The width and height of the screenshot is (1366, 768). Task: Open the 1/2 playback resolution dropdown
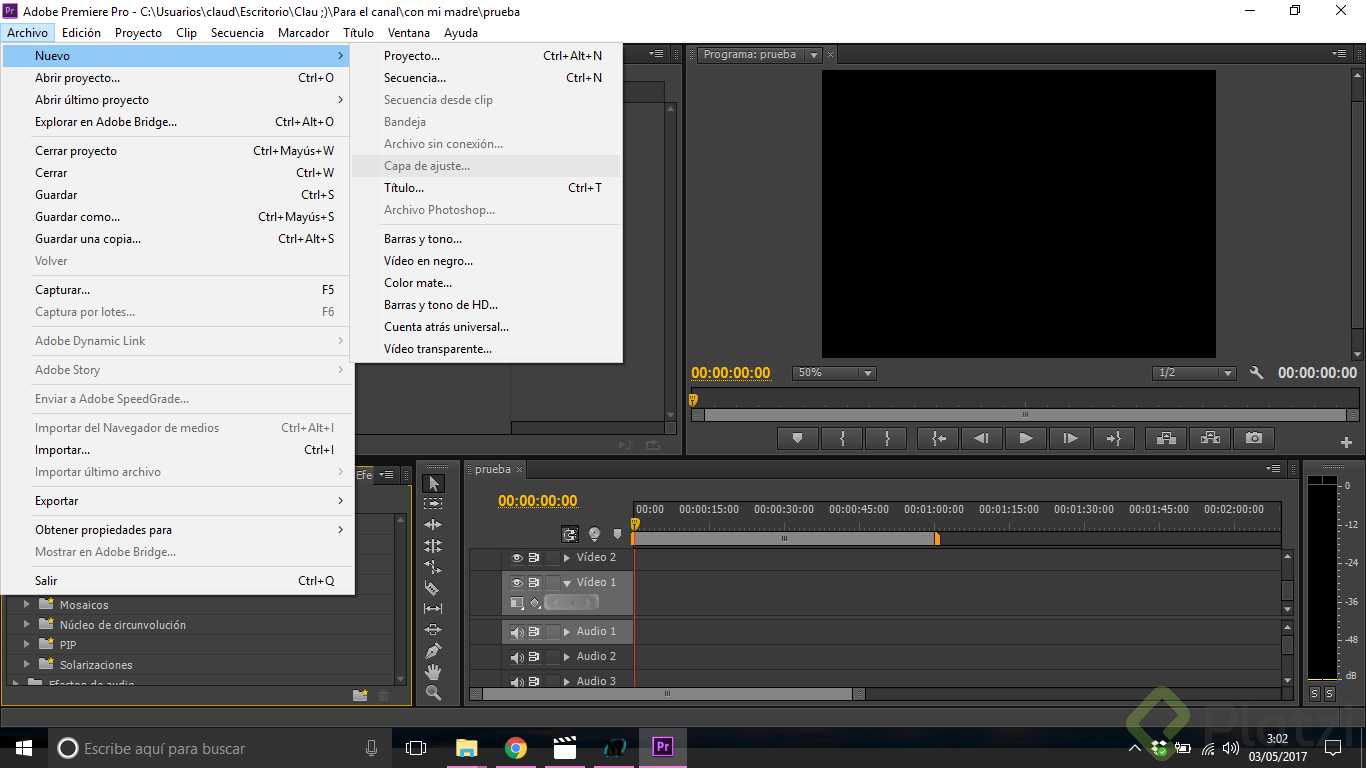[x=1194, y=373]
